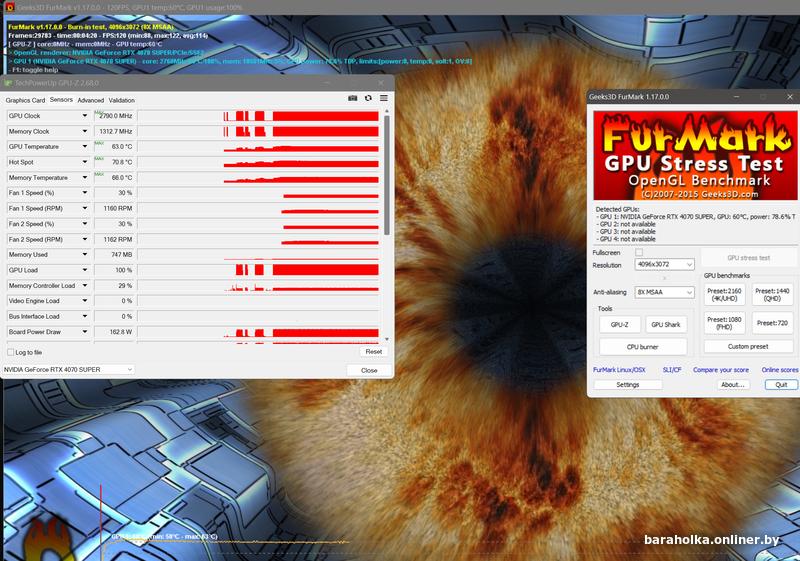Expand the Fan 1 Speed (%) dropdown
800x561 pixels.
(85, 193)
